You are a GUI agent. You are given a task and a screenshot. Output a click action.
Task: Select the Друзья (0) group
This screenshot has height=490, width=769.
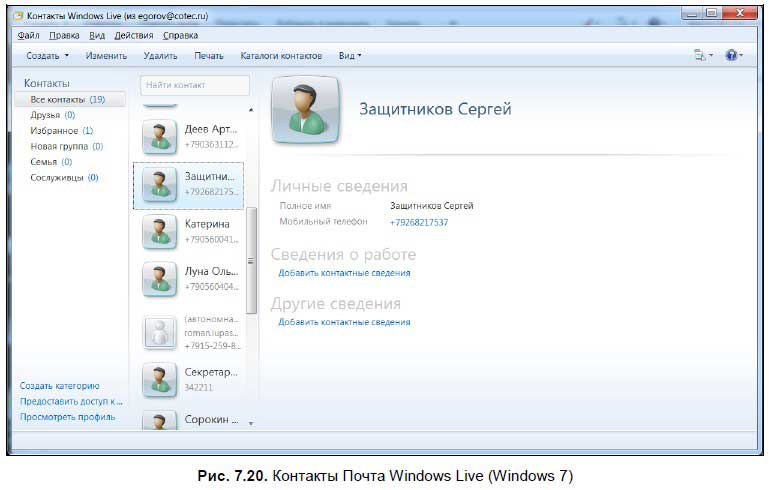click(x=52, y=115)
